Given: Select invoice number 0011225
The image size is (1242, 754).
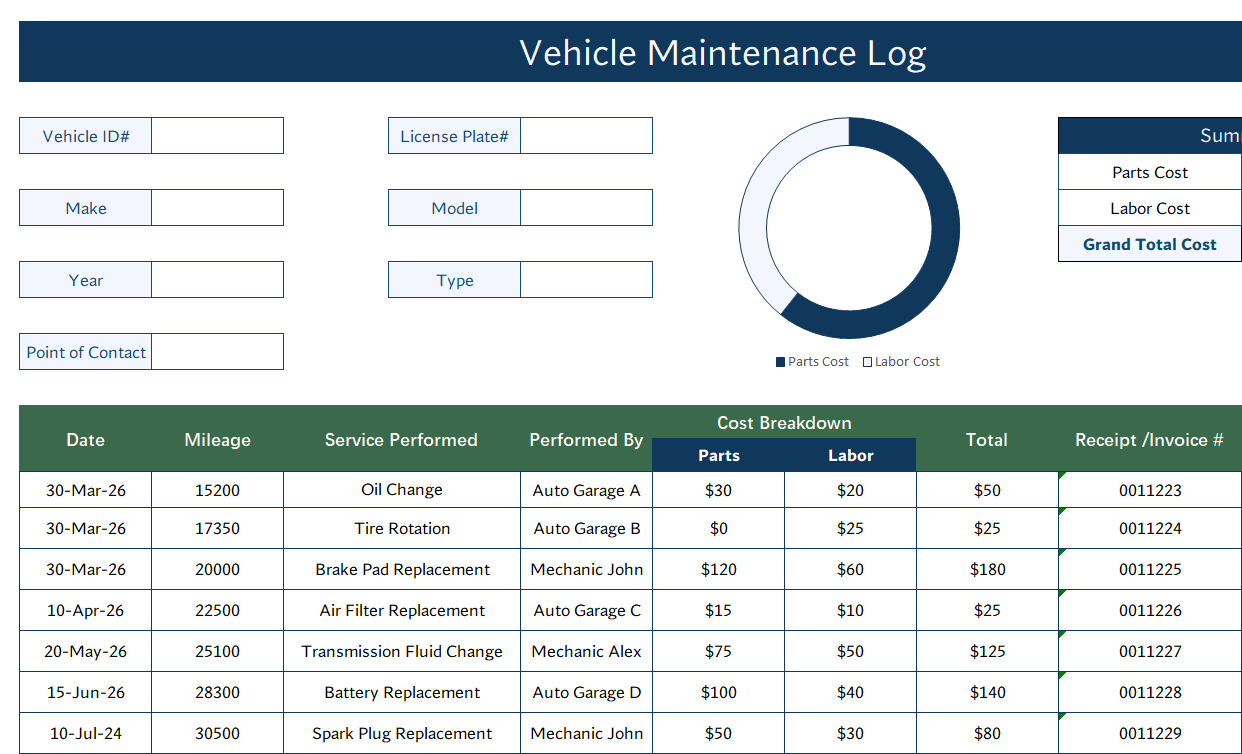Looking at the screenshot, I should (1150, 569).
